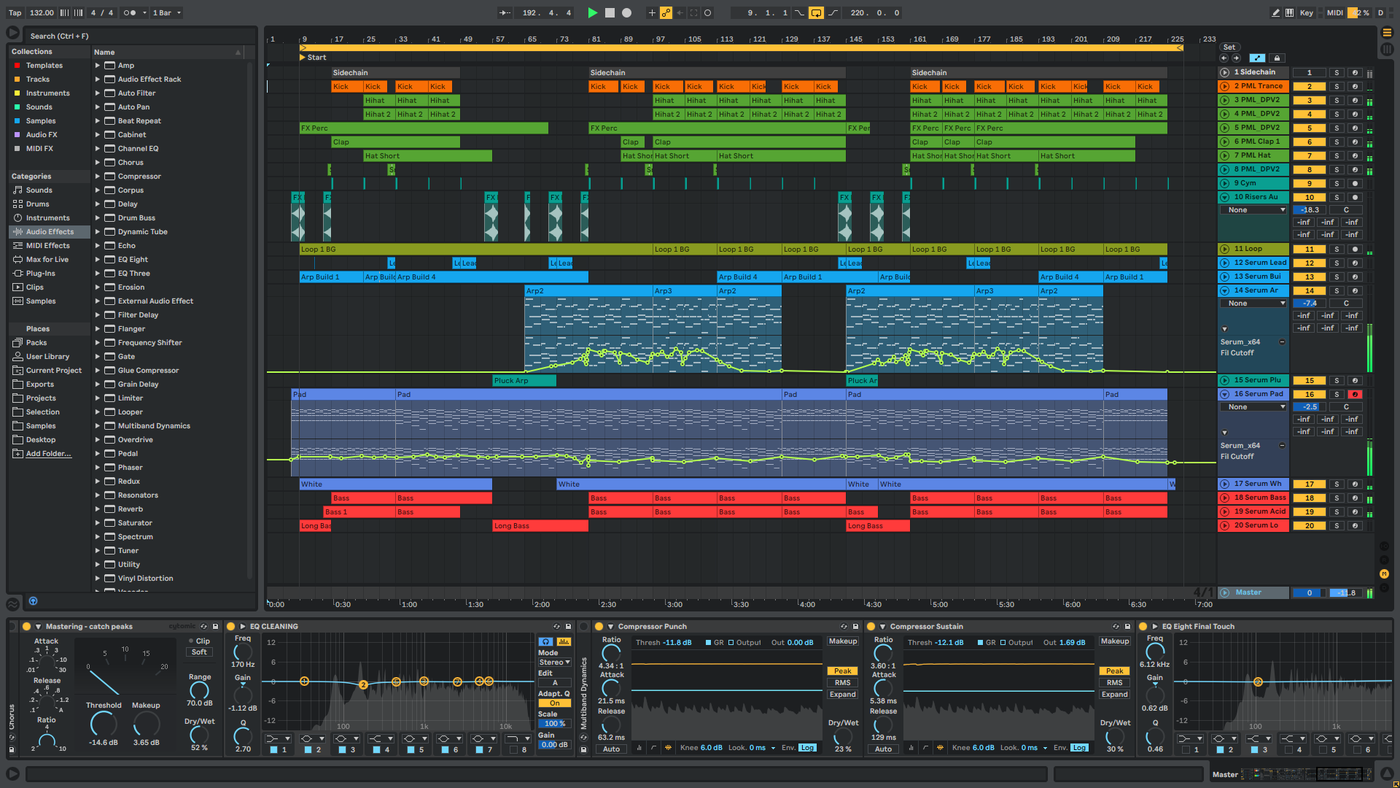Image resolution: width=1400 pixels, height=788 pixels.
Task: Open the Stereo Mode dropdown in EQ CLEANING
Action: tap(554, 662)
